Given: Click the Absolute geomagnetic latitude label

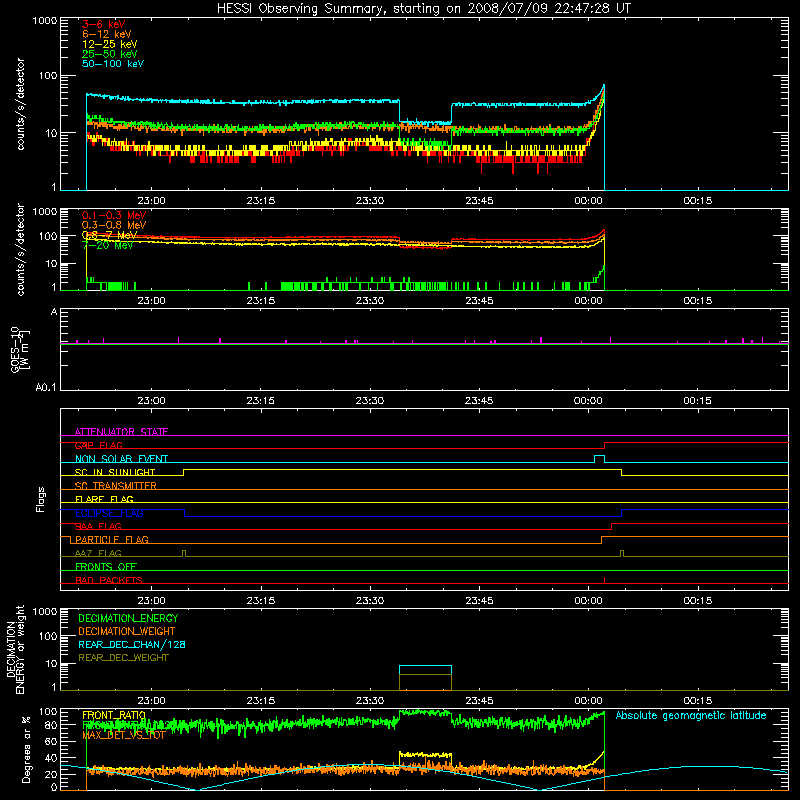Looking at the screenshot, I should click(691, 716).
